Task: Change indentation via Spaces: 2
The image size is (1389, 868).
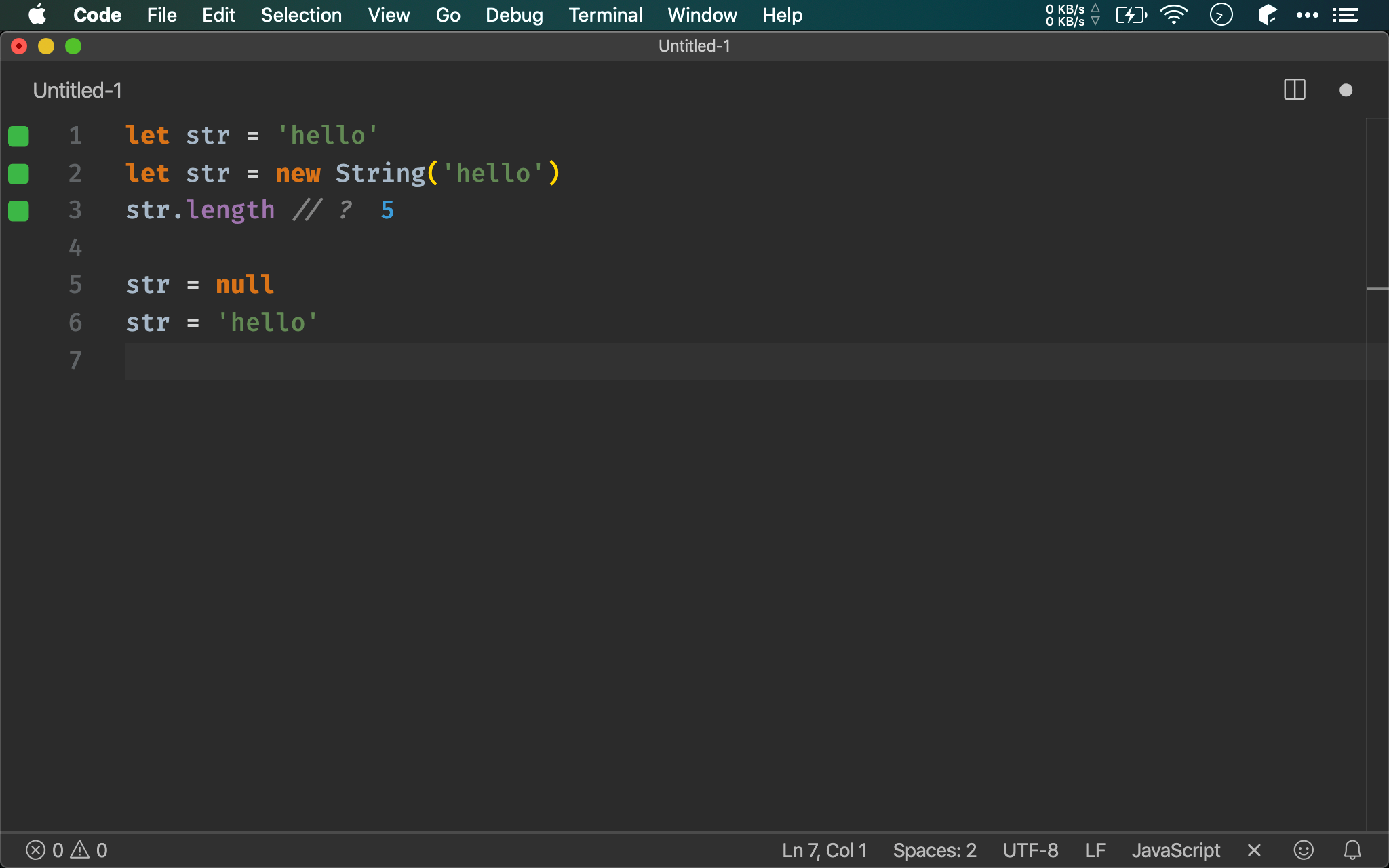Action: click(x=934, y=850)
